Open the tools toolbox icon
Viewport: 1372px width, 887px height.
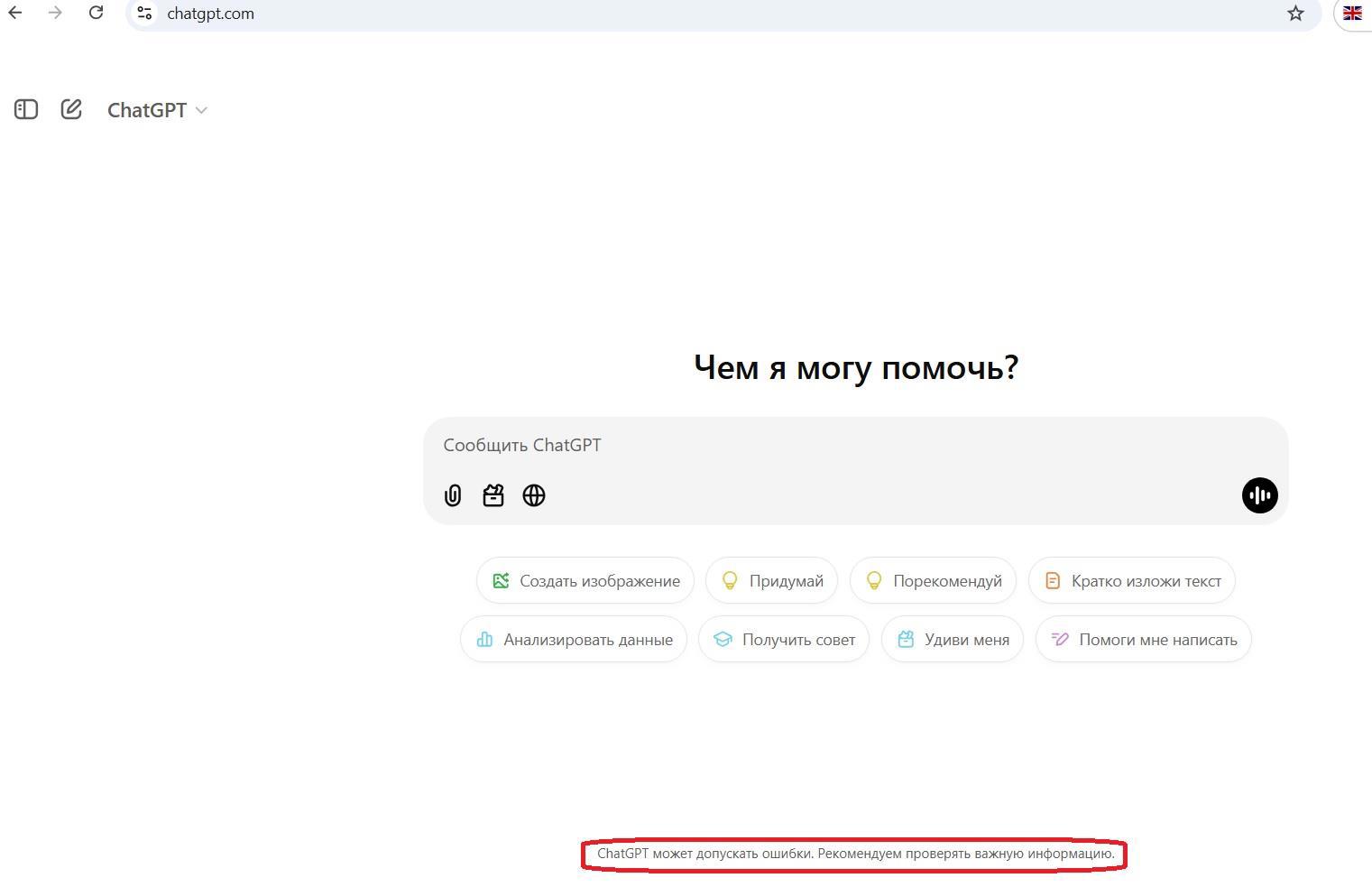point(493,495)
